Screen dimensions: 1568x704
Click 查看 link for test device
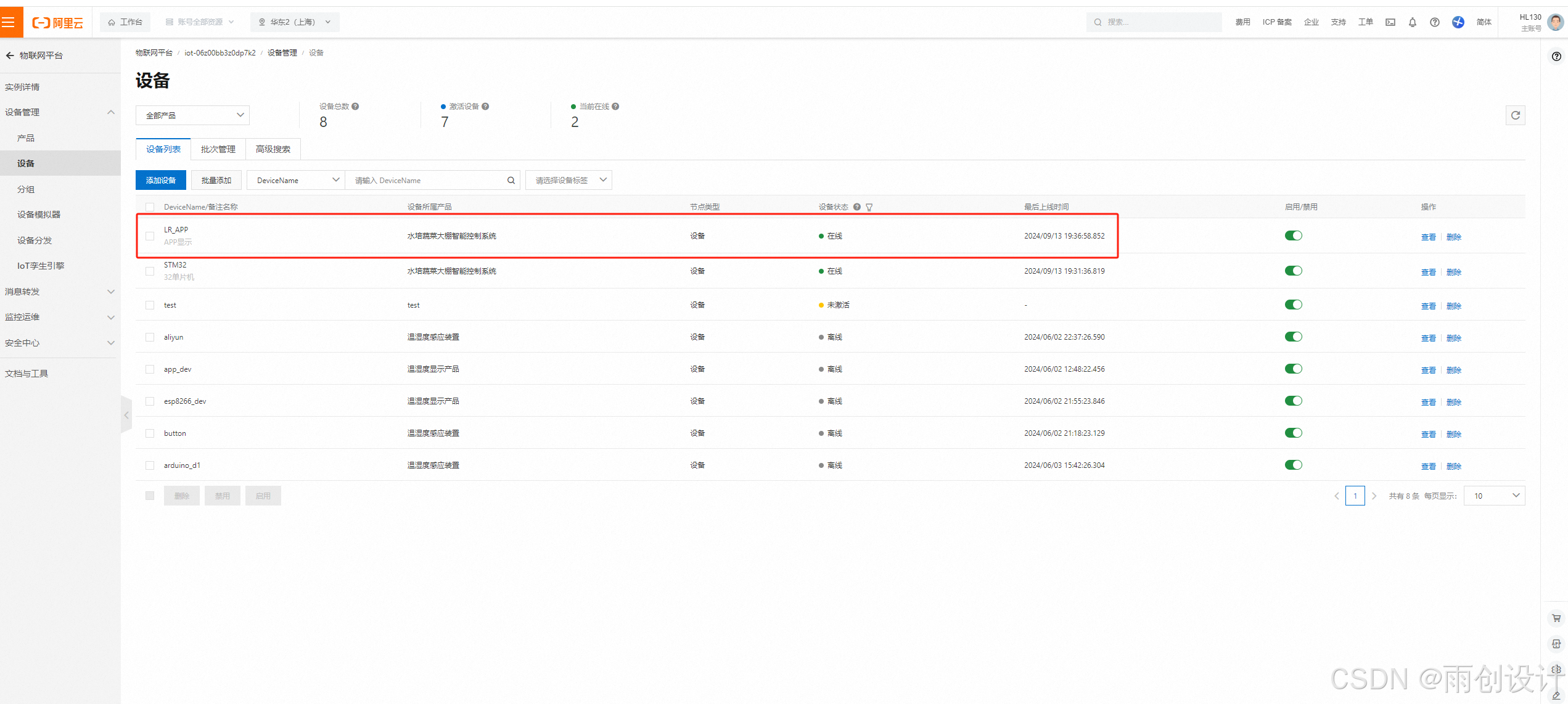1428,306
